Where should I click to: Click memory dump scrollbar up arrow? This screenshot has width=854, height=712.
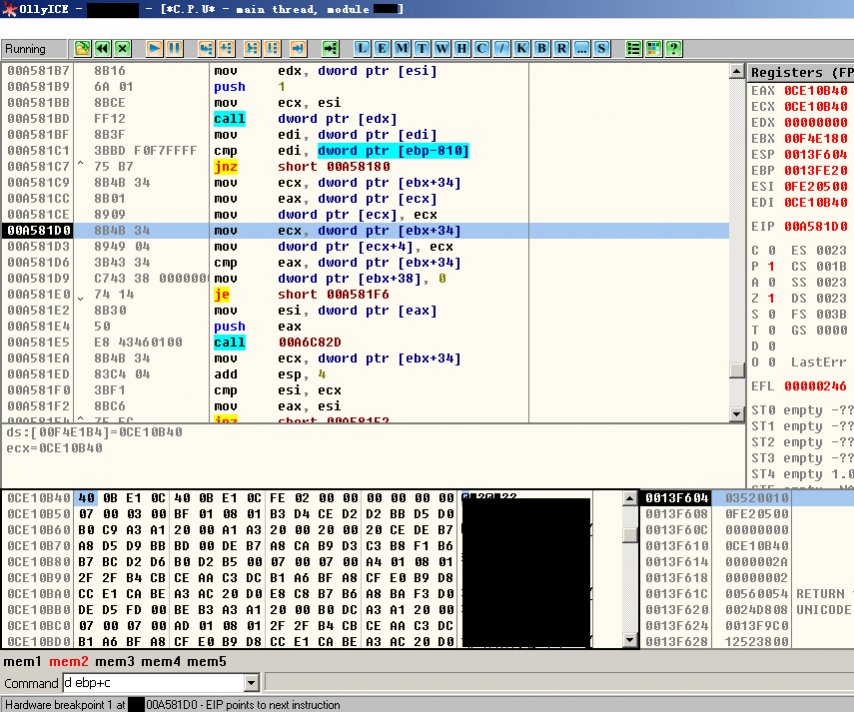pyautogui.click(x=630, y=498)
